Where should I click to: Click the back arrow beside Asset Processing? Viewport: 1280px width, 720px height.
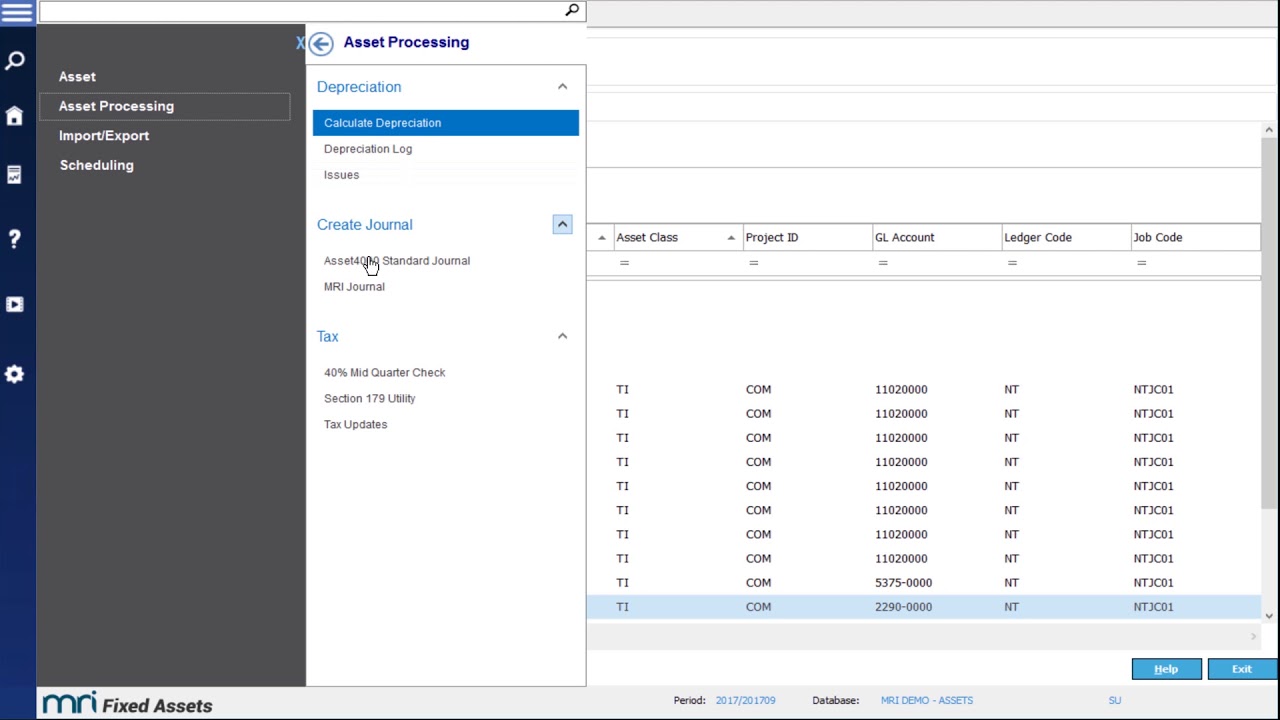click(321, 43)
